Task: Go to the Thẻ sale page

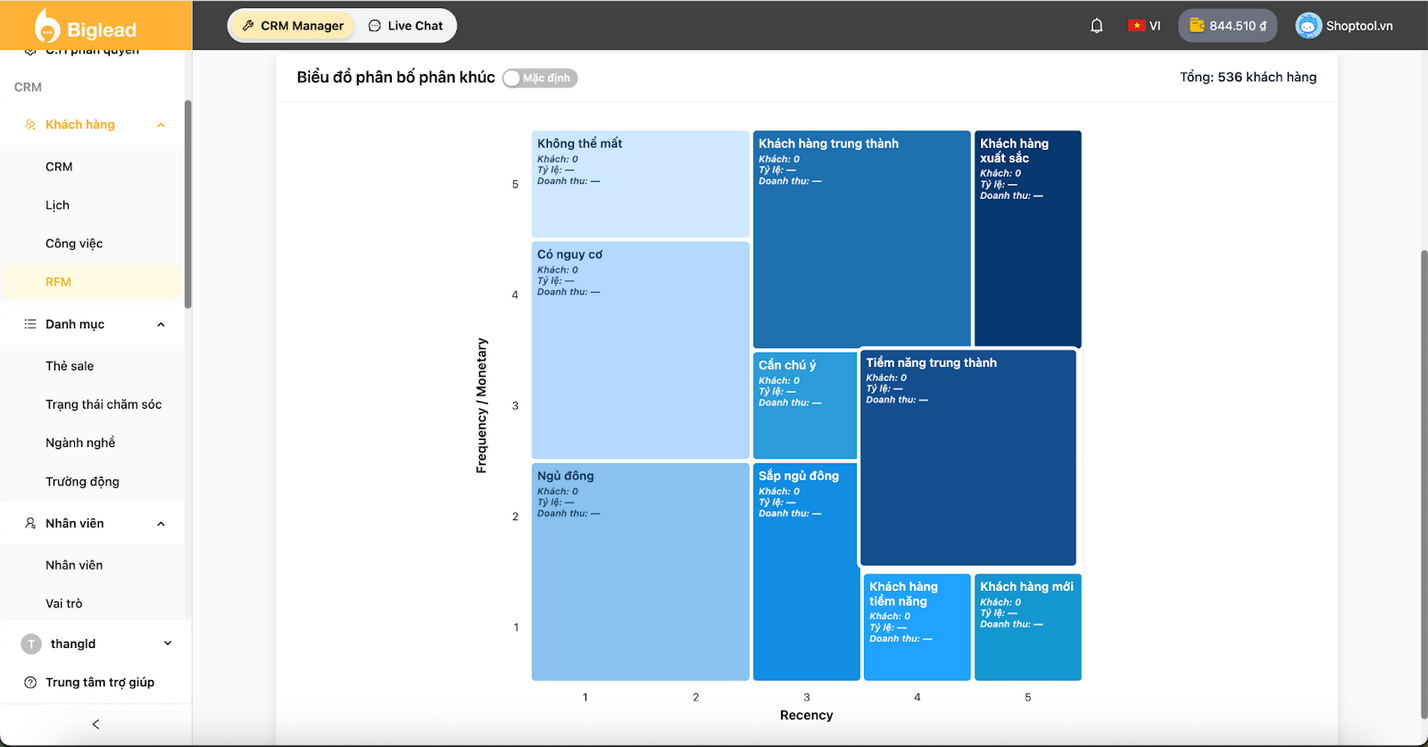Action: (70, 366)
